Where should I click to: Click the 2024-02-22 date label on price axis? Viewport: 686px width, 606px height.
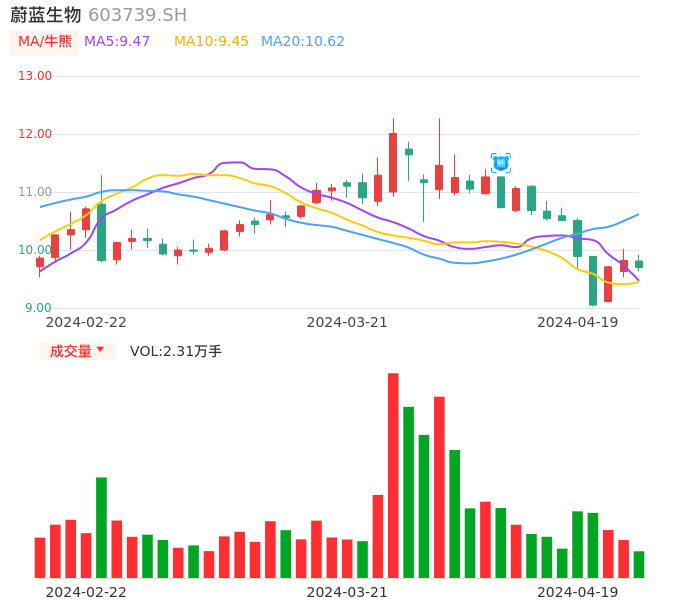[86, 322]
